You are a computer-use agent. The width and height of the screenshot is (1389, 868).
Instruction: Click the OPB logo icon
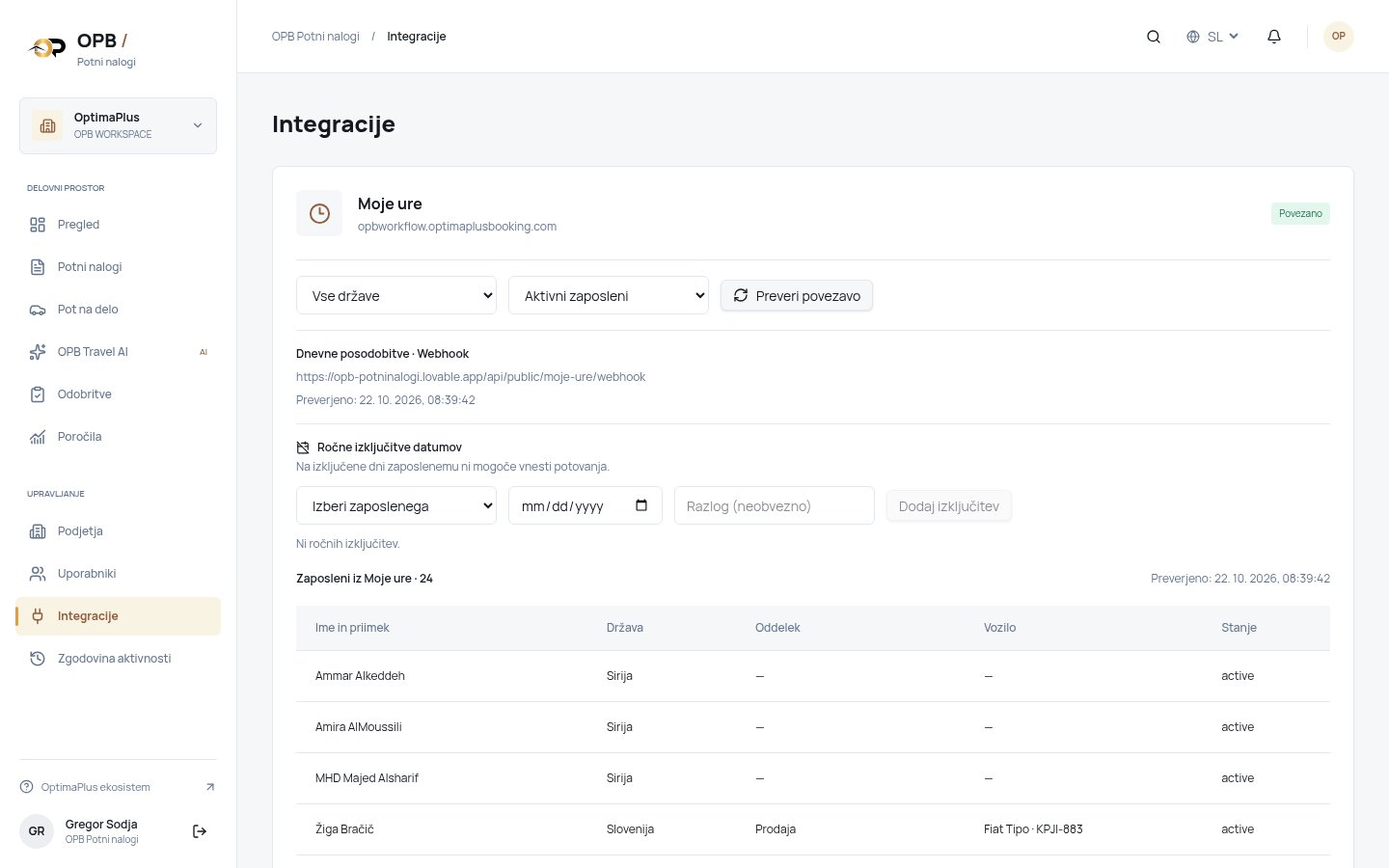click(47, 47)
